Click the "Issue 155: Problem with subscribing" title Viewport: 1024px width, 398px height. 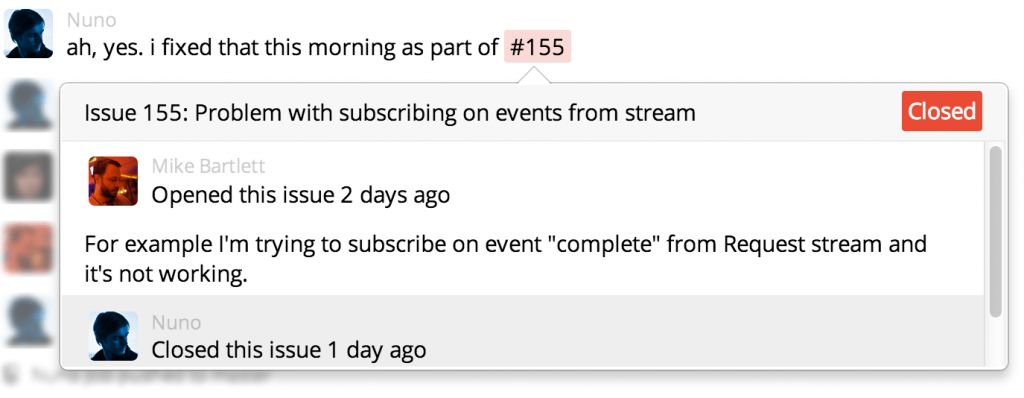click(x=390, y=113)
